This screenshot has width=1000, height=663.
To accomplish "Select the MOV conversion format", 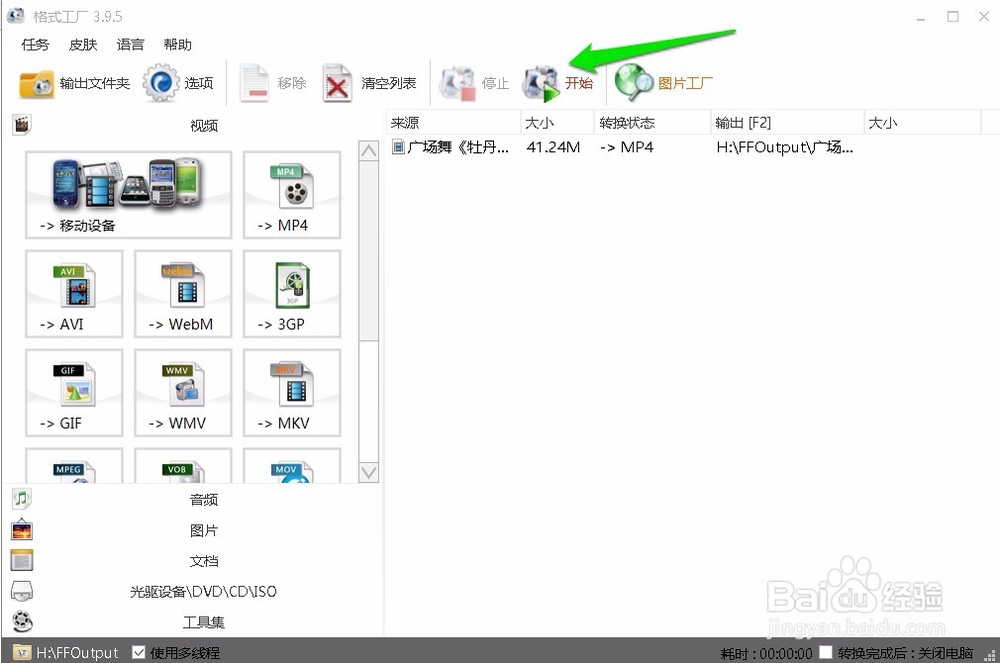I will click(292, 465).
